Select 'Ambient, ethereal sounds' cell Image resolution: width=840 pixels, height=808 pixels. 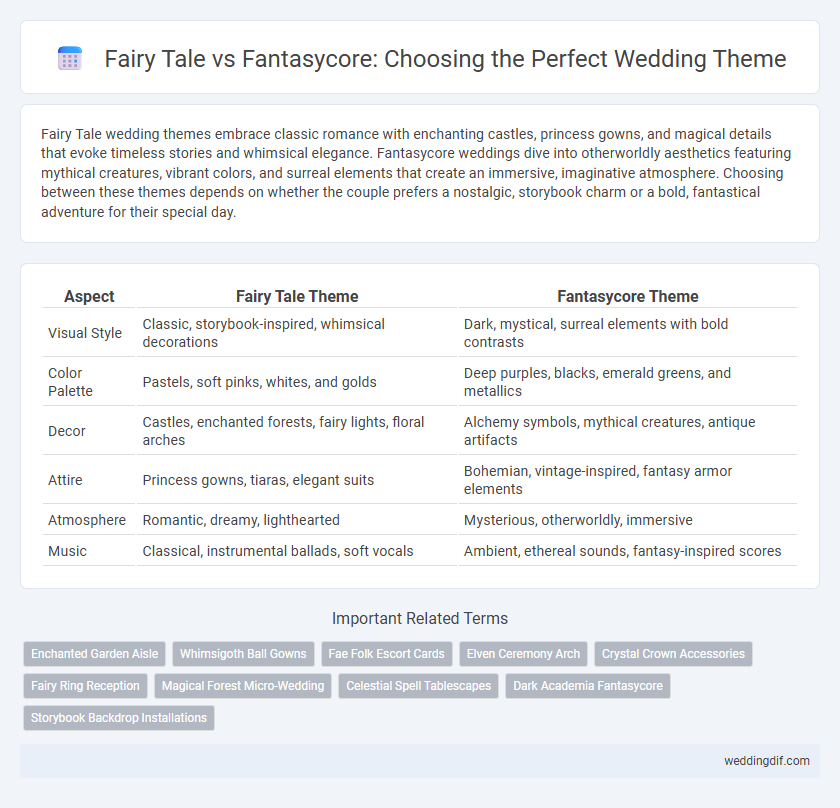(x=627, y=551)
